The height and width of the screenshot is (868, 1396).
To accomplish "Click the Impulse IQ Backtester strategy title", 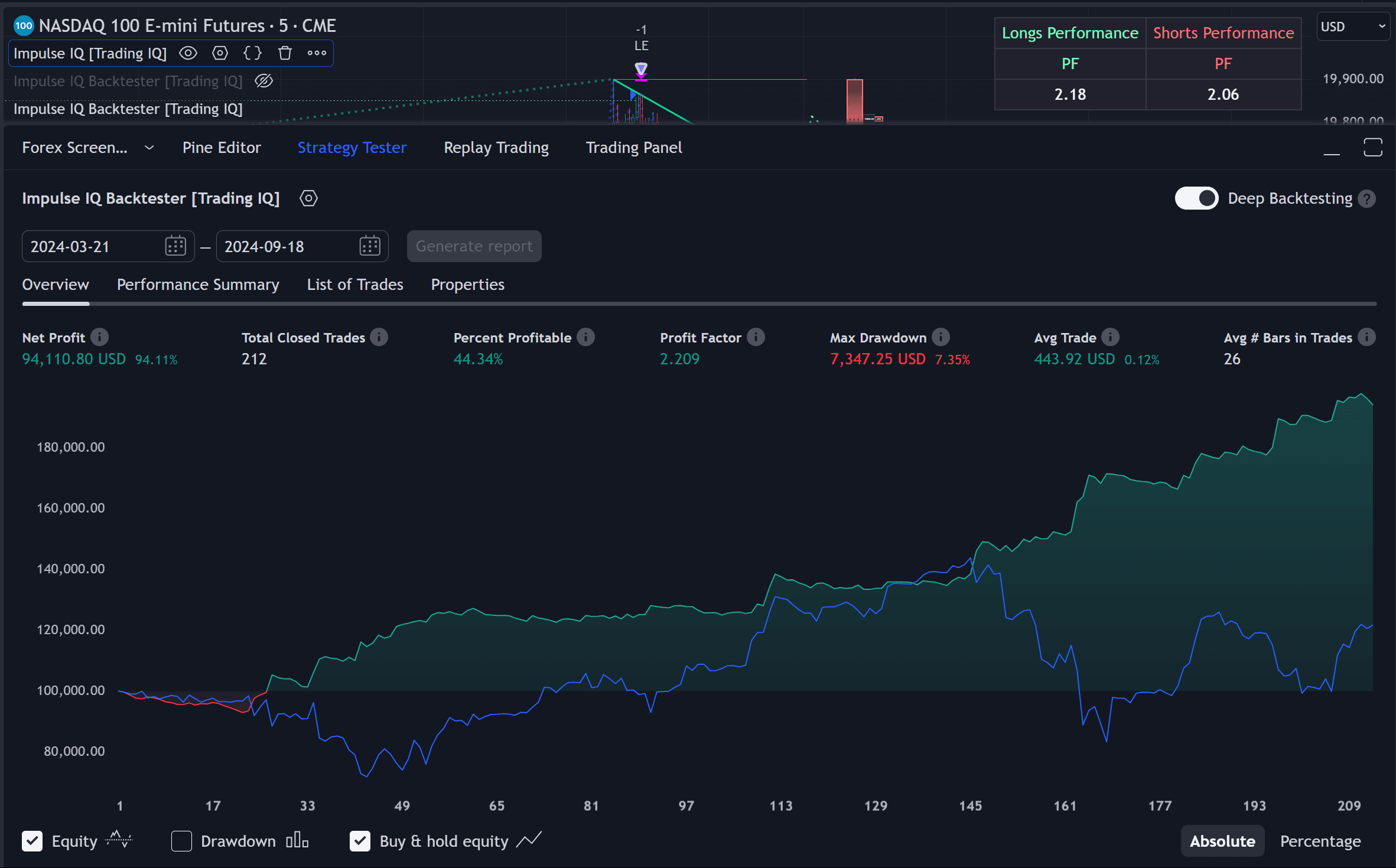I will (151, 198).
